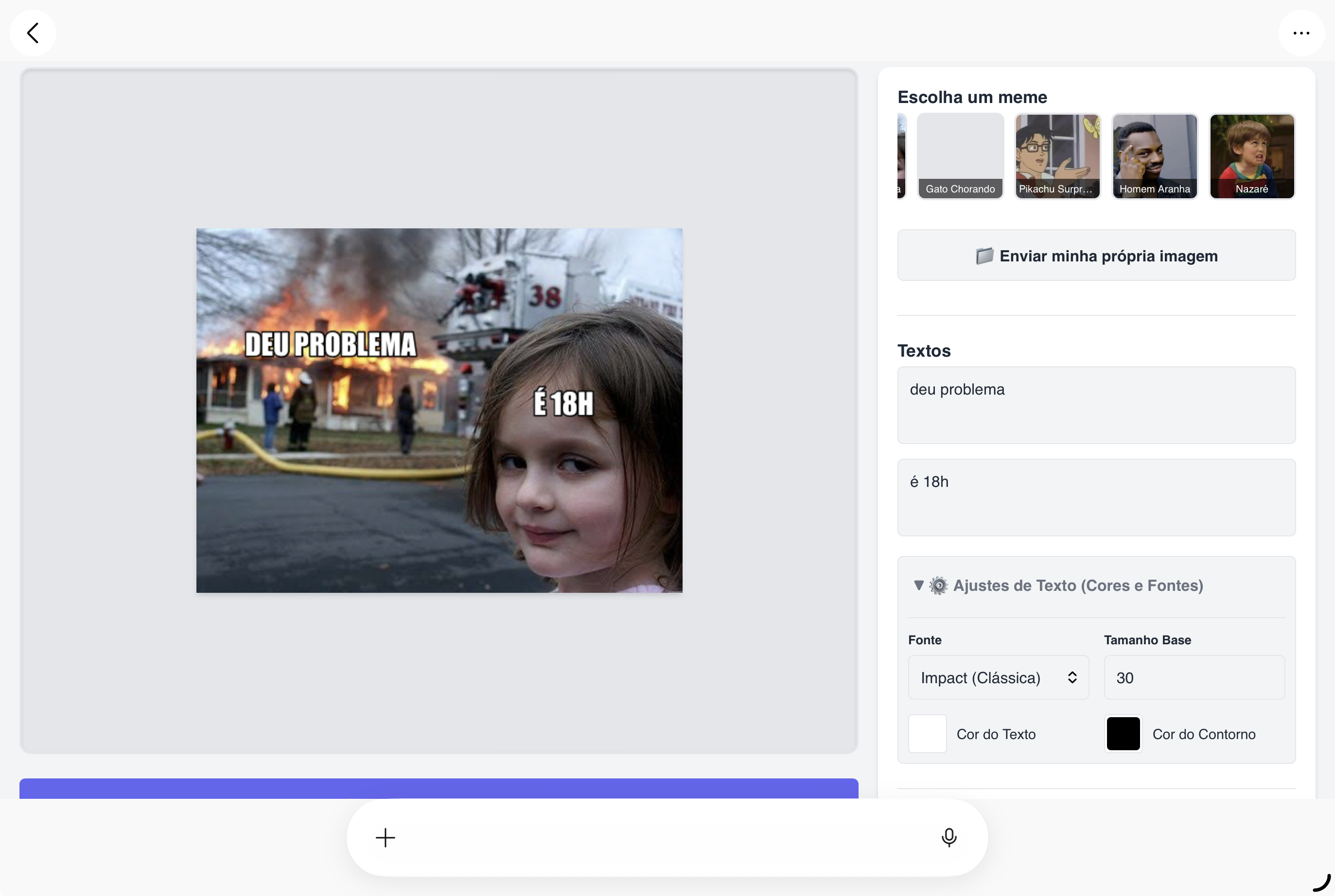Viewport: 1335px width, 896px height.
Task: Click Enviar minha própria imagem button
Action: click(x=1097, y=256)
